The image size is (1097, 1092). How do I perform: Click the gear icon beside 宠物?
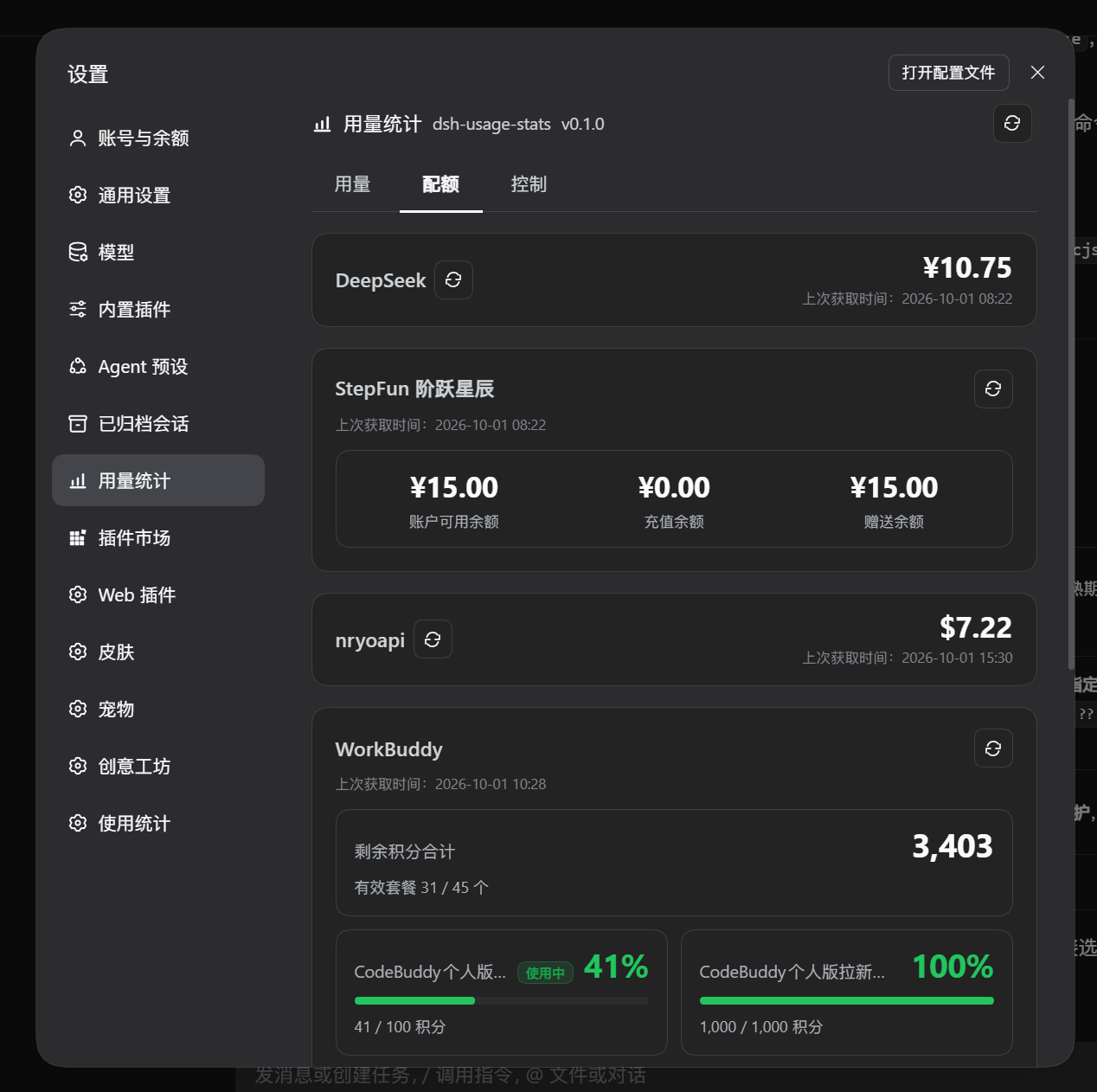point(78,709)
